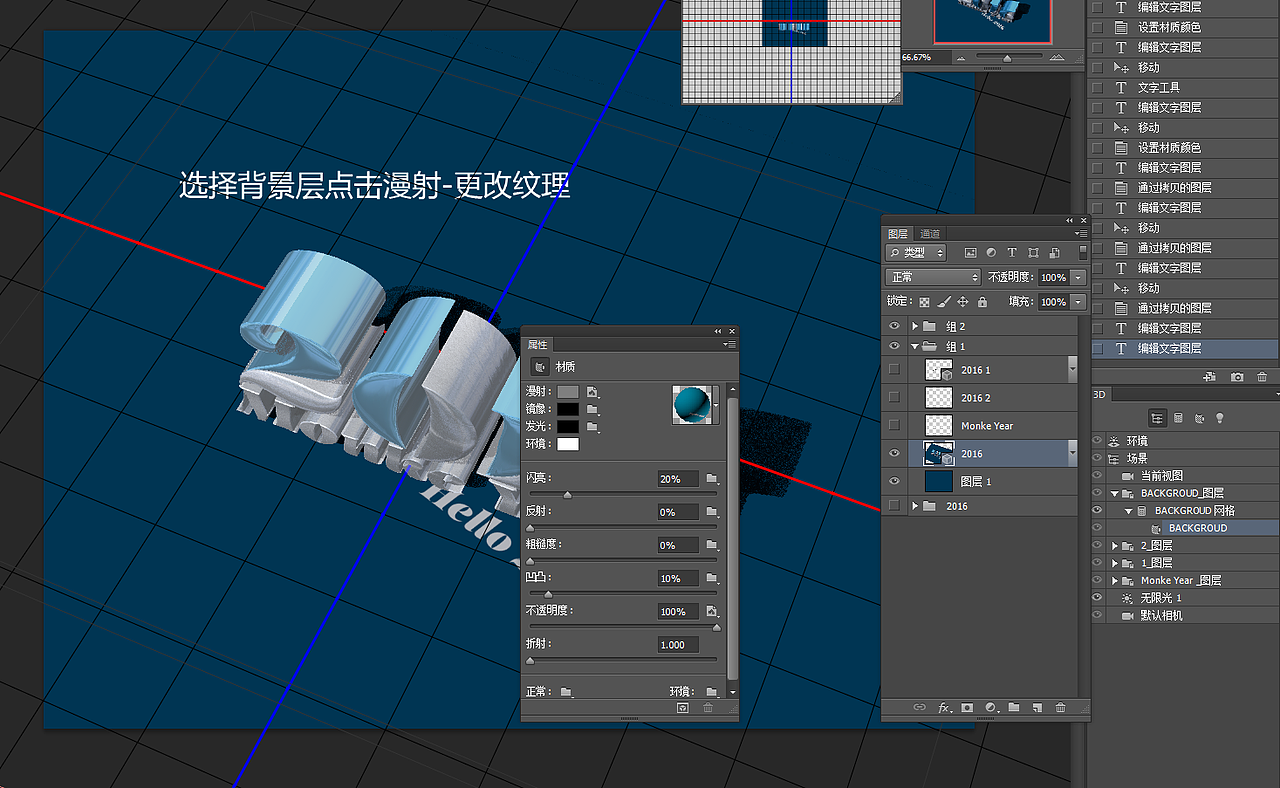Expand the 2_图层 node in 3D panel

[1115, 545]
